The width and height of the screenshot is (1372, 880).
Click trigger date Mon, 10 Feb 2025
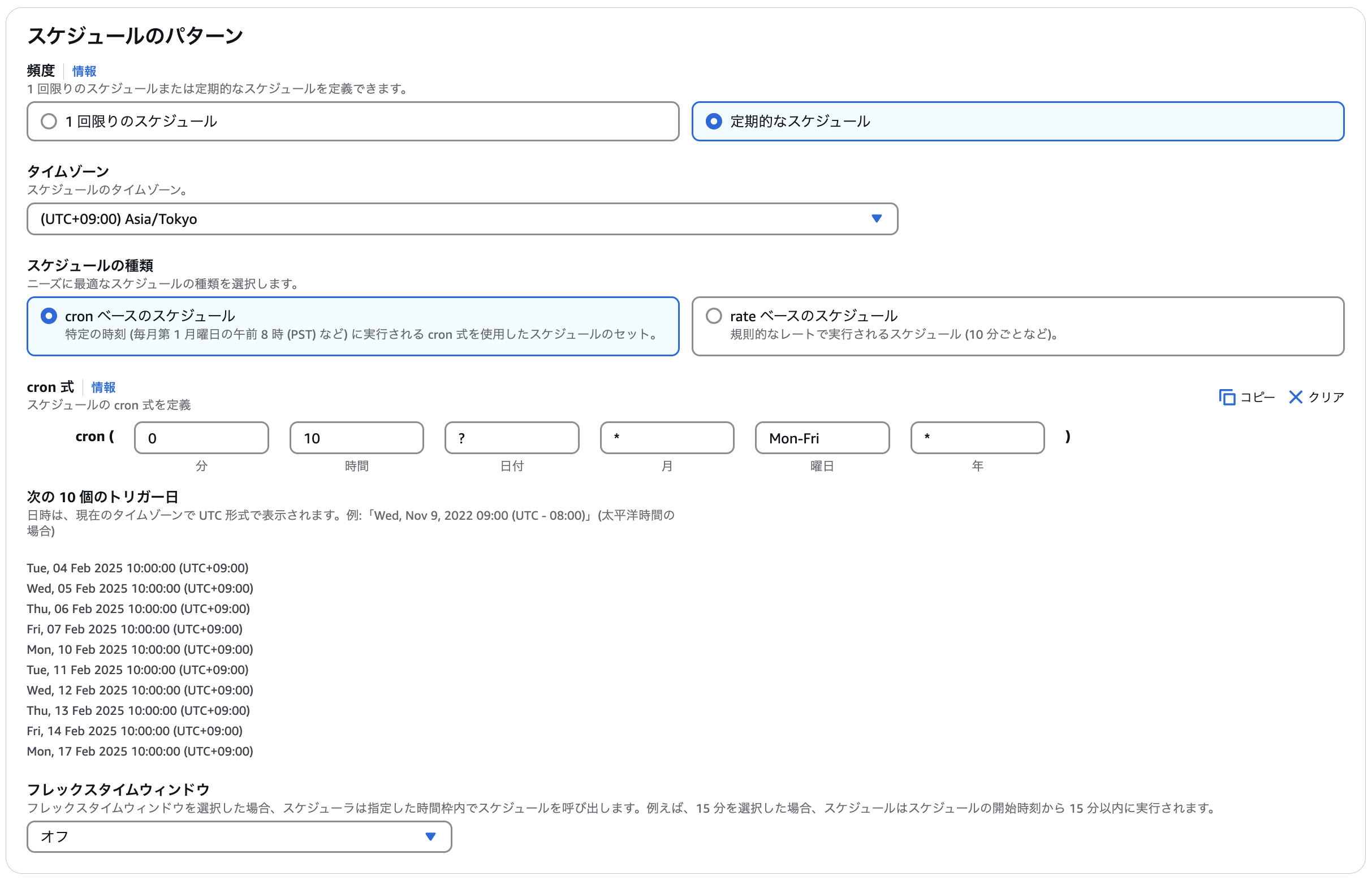[140, 649]
